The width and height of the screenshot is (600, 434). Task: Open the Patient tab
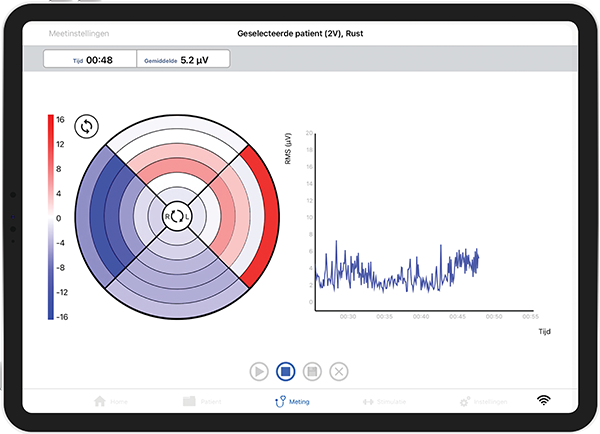(x=202, y=401)
